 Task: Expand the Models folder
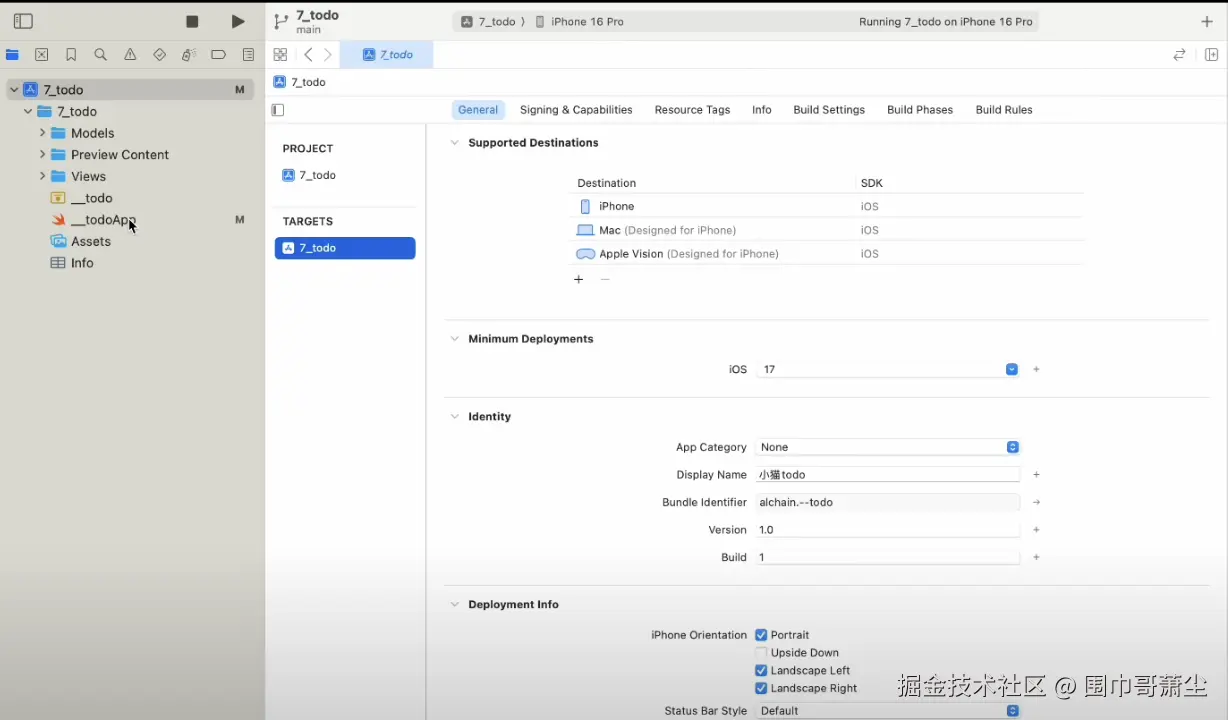tap(42, 133)
